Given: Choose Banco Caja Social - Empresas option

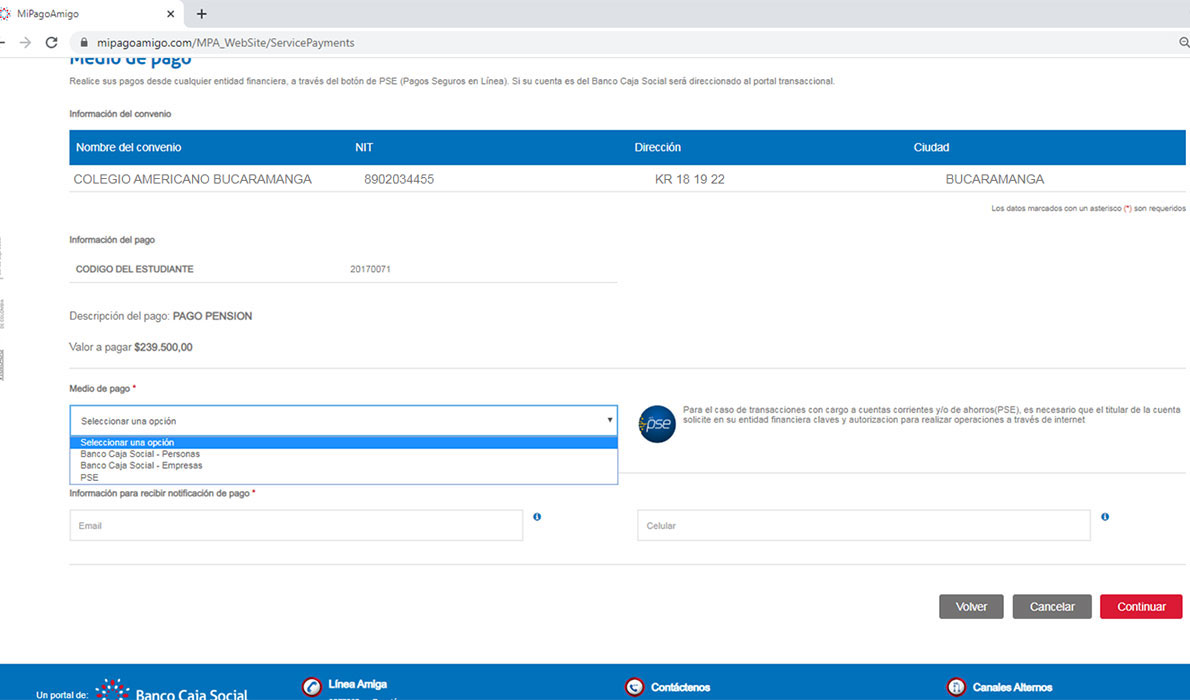Looking at the screenshot, I should (141, 466).
